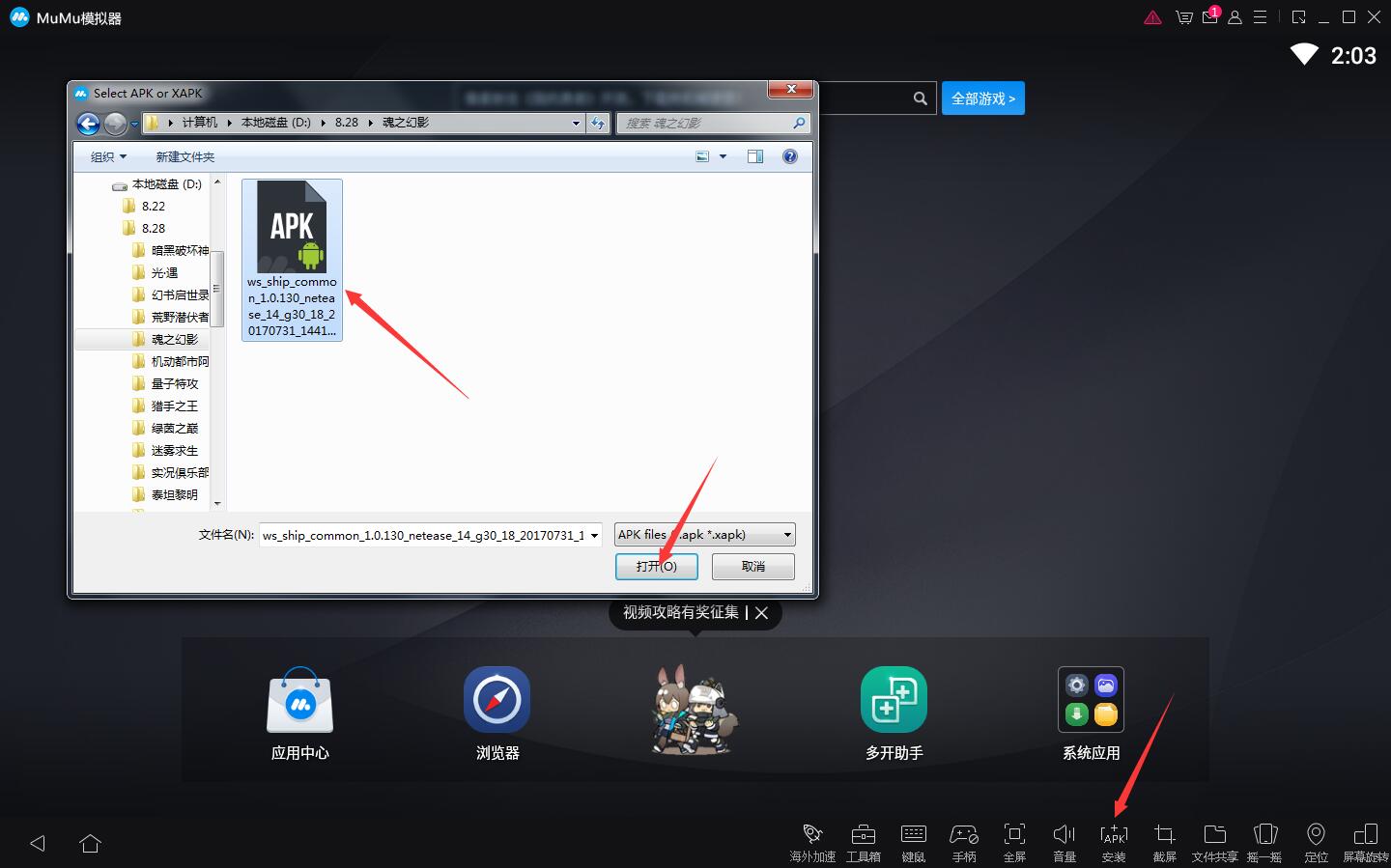Click 8.28 in the address breadcrumb
This screenshot has height=868, width=1391.
[347, 123]
